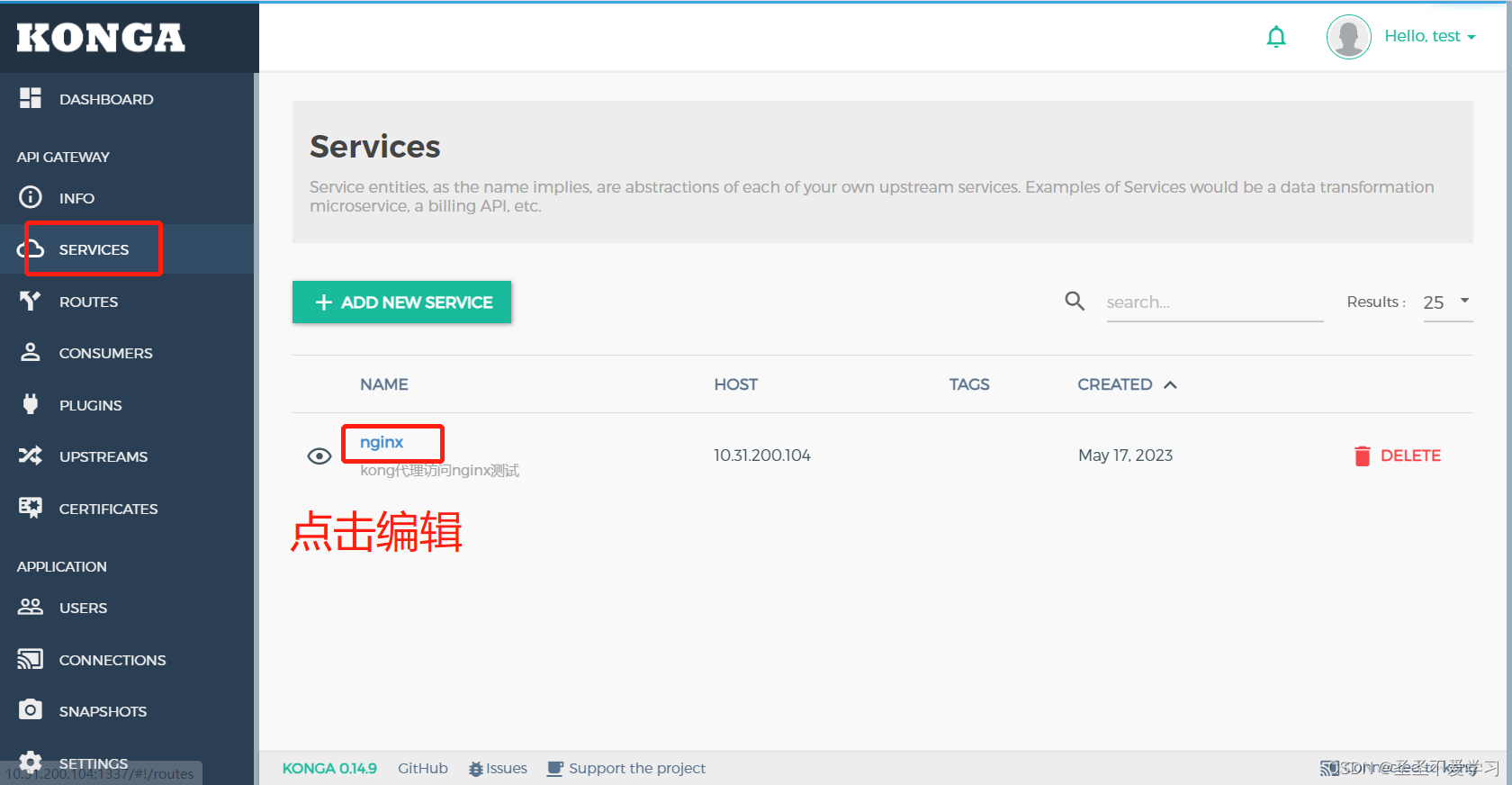
Task: Click the Settings gear icon
Action: tap(31, 762)
